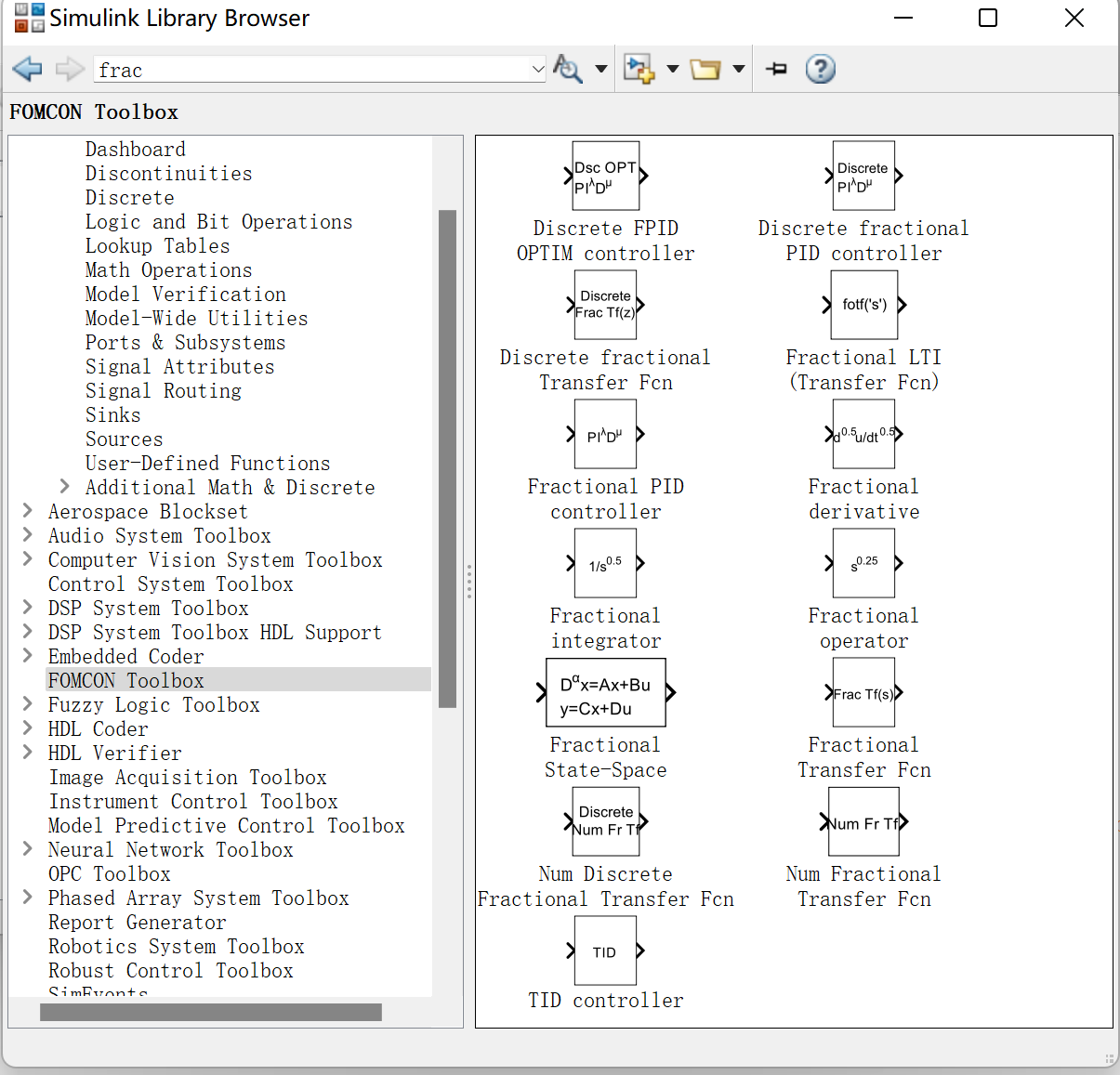1120x1075 pixels.
Task: Select OPC Toolbox in the tree
Action: click(x=110, y=874)
